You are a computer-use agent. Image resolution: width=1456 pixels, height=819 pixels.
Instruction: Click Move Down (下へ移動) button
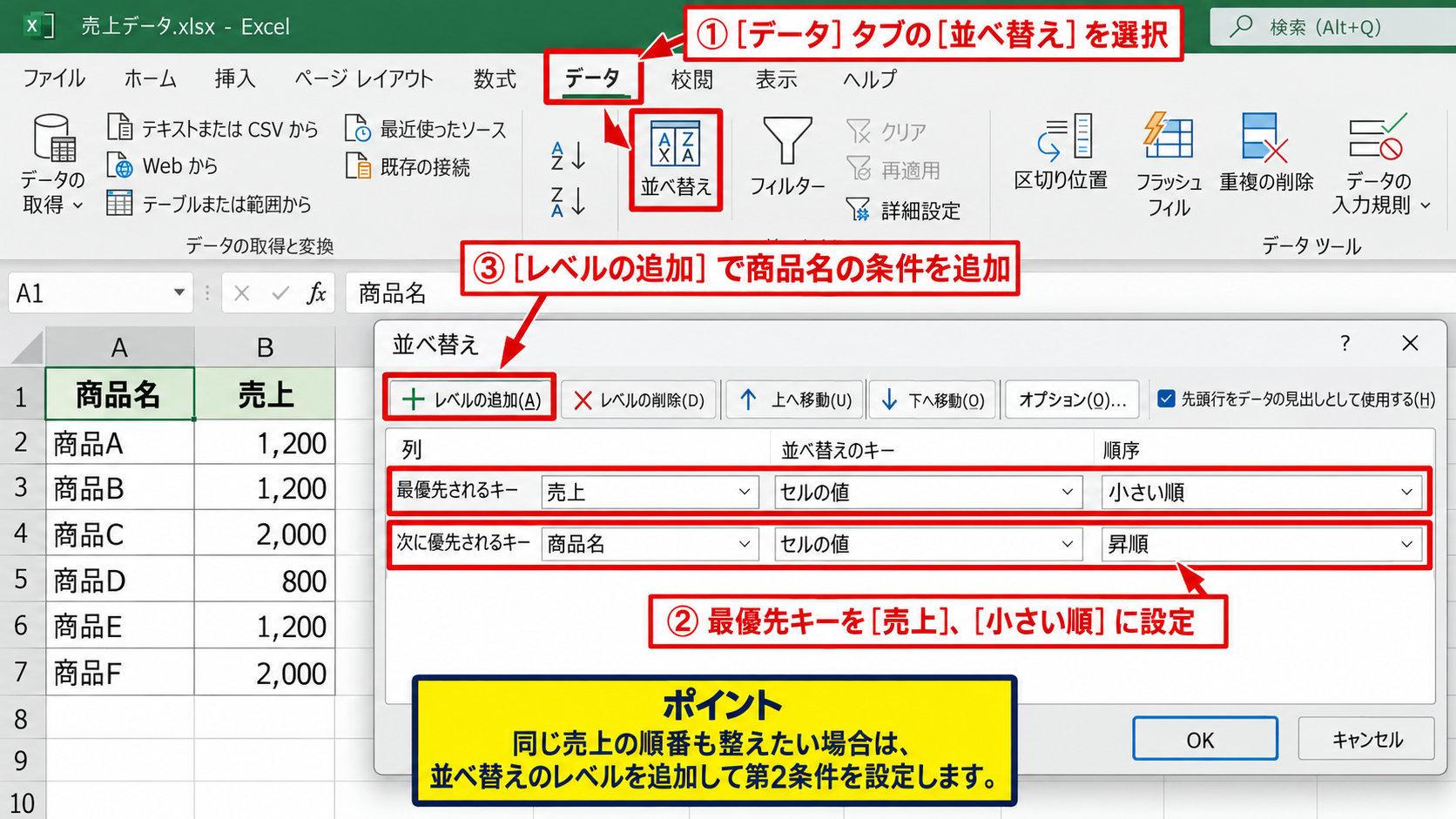[x=932, y=399]
